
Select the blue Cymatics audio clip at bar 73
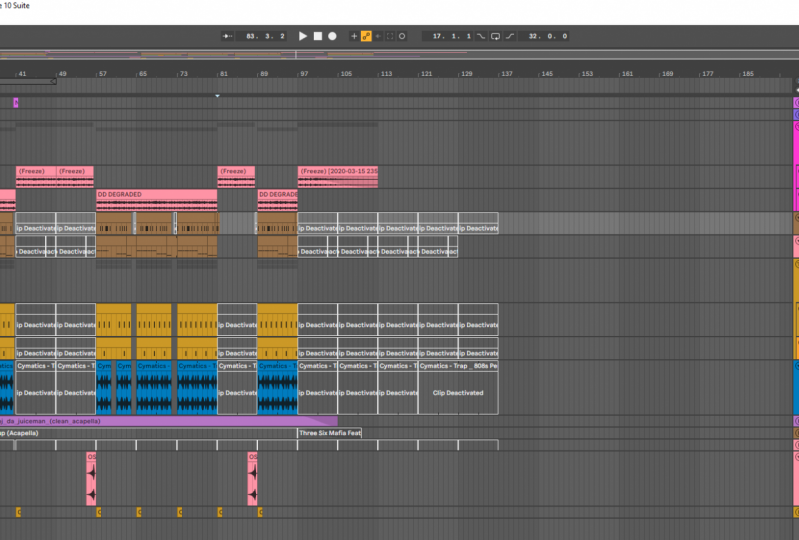coord(197,387)
